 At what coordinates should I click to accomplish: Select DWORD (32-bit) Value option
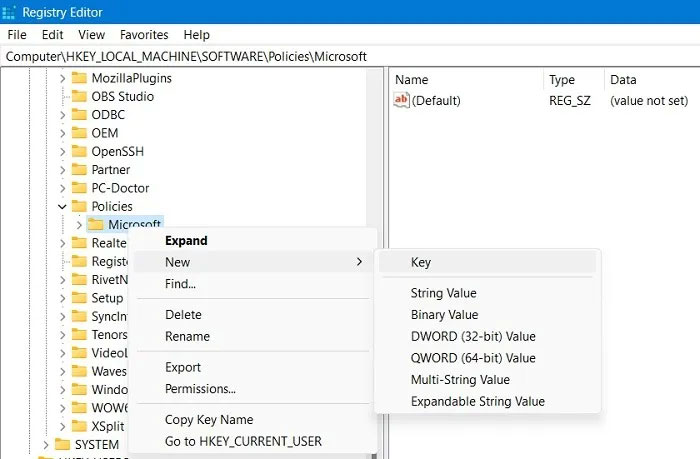pos(473,336)
